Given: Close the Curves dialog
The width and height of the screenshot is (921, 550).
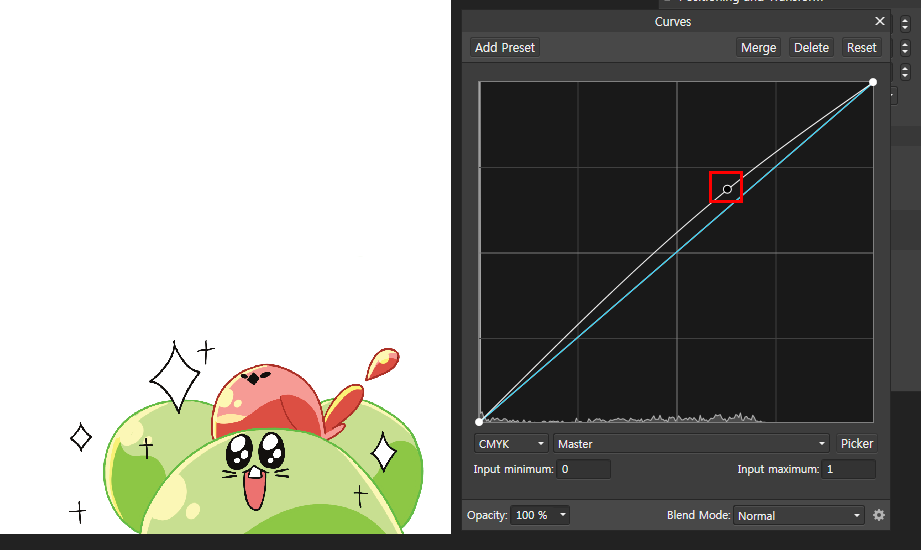Looking at the screenshot, I should [x=879, y=21].
